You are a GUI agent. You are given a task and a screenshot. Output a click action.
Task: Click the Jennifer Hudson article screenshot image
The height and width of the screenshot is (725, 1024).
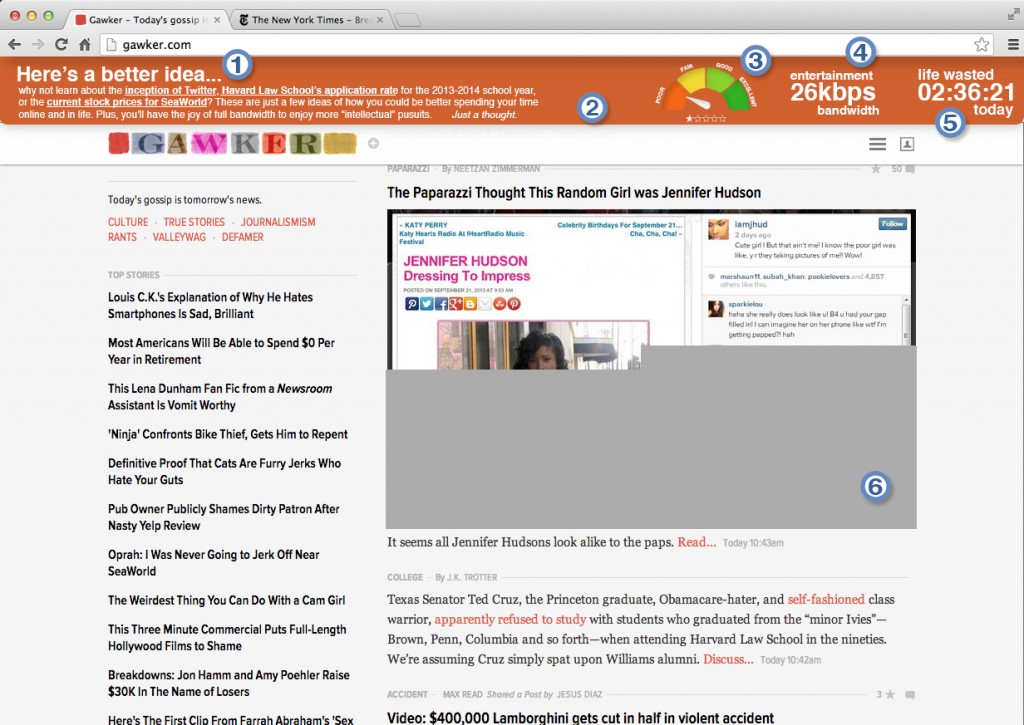point(651,369)
